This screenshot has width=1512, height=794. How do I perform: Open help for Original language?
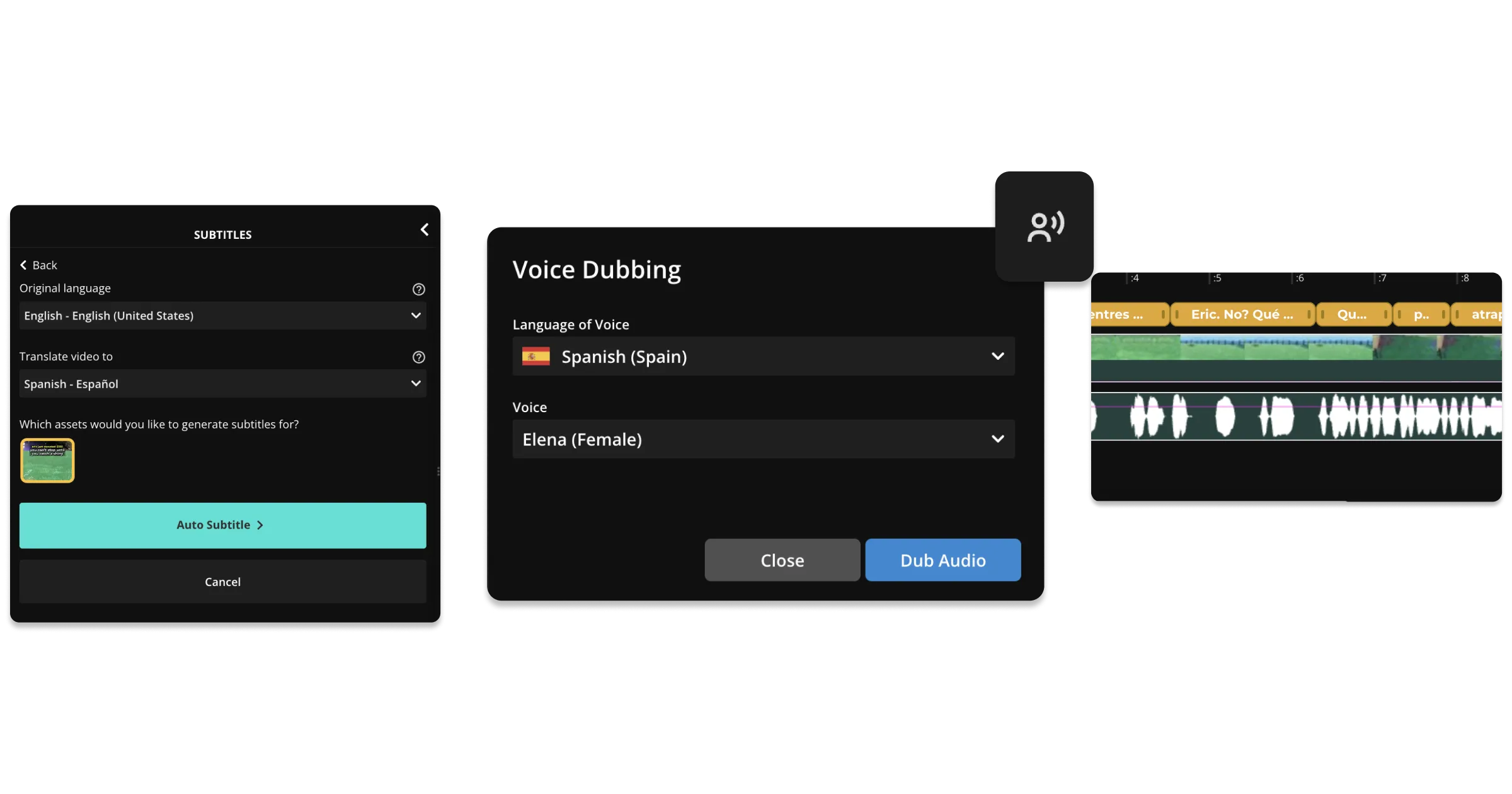pyautogui.click(x=418, y=289)
